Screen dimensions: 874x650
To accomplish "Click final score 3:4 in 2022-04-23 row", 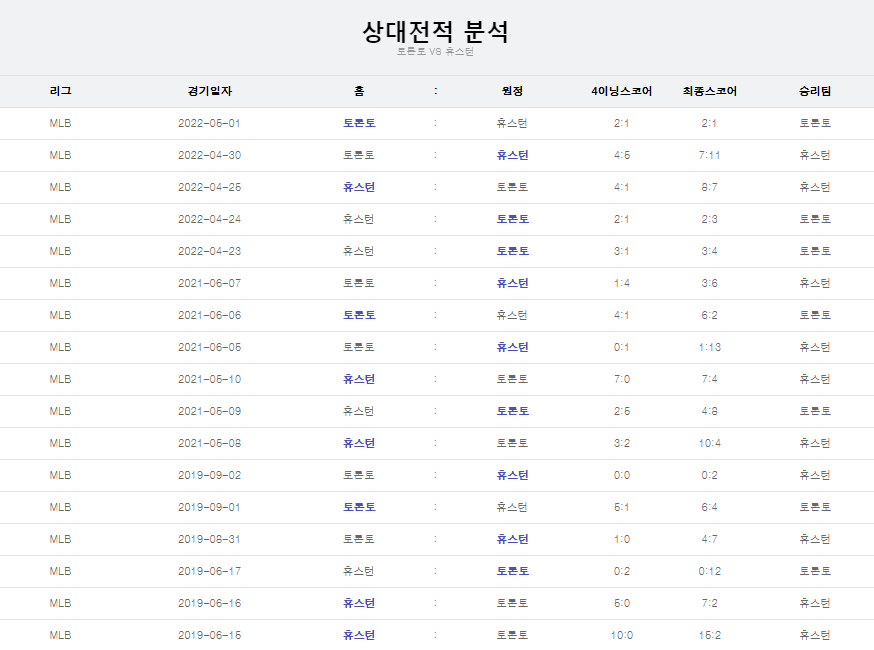I will (710, 251).
